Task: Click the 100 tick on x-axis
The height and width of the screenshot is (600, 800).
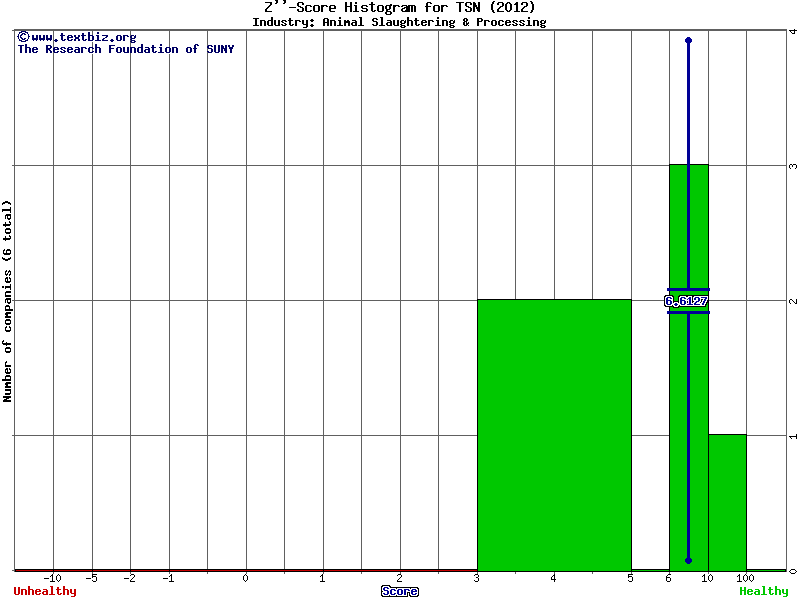Action: click(x=745, y=578)
